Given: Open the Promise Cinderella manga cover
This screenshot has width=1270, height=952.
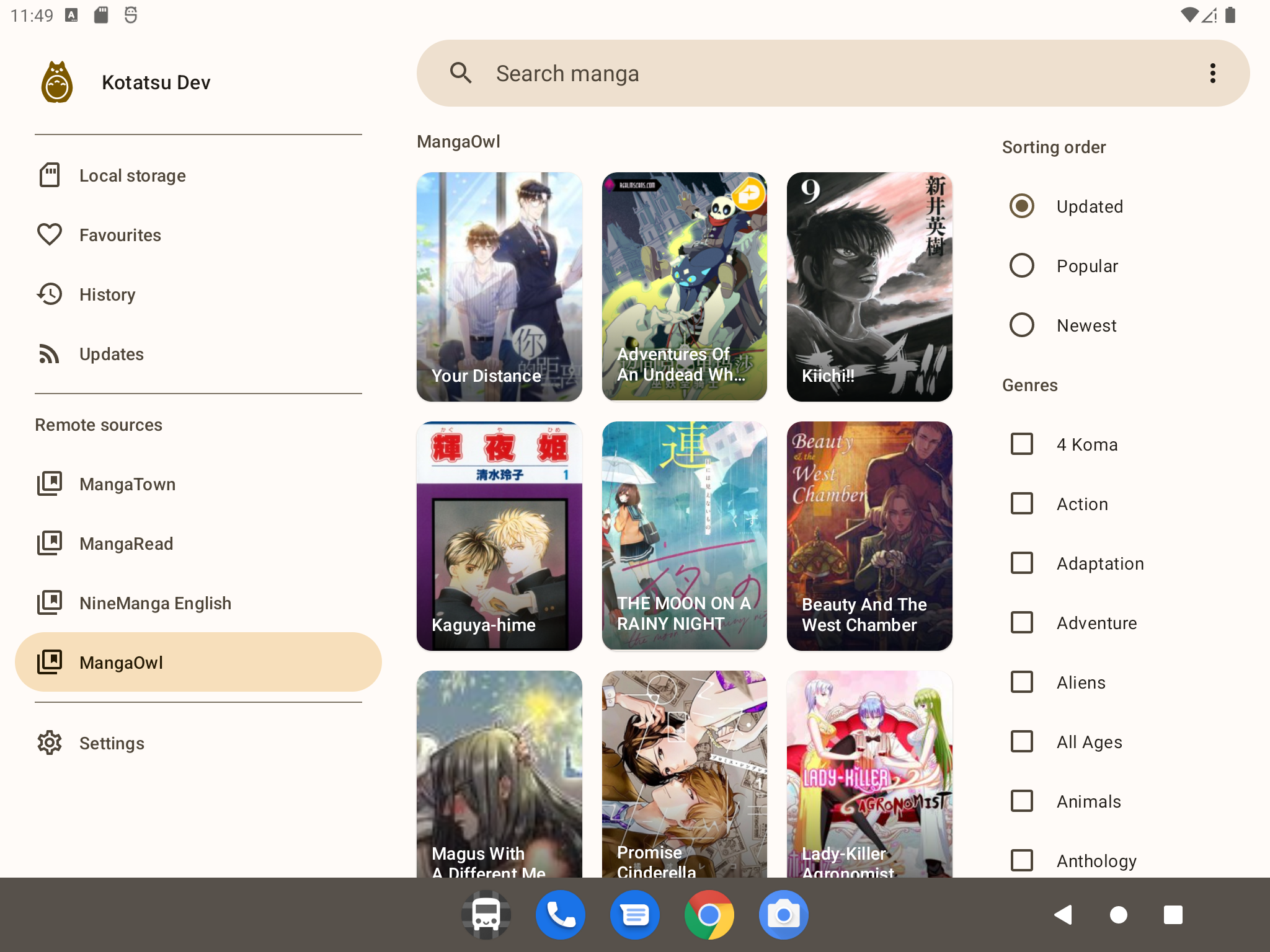Looking at the screenshot, I should point(685,774).
